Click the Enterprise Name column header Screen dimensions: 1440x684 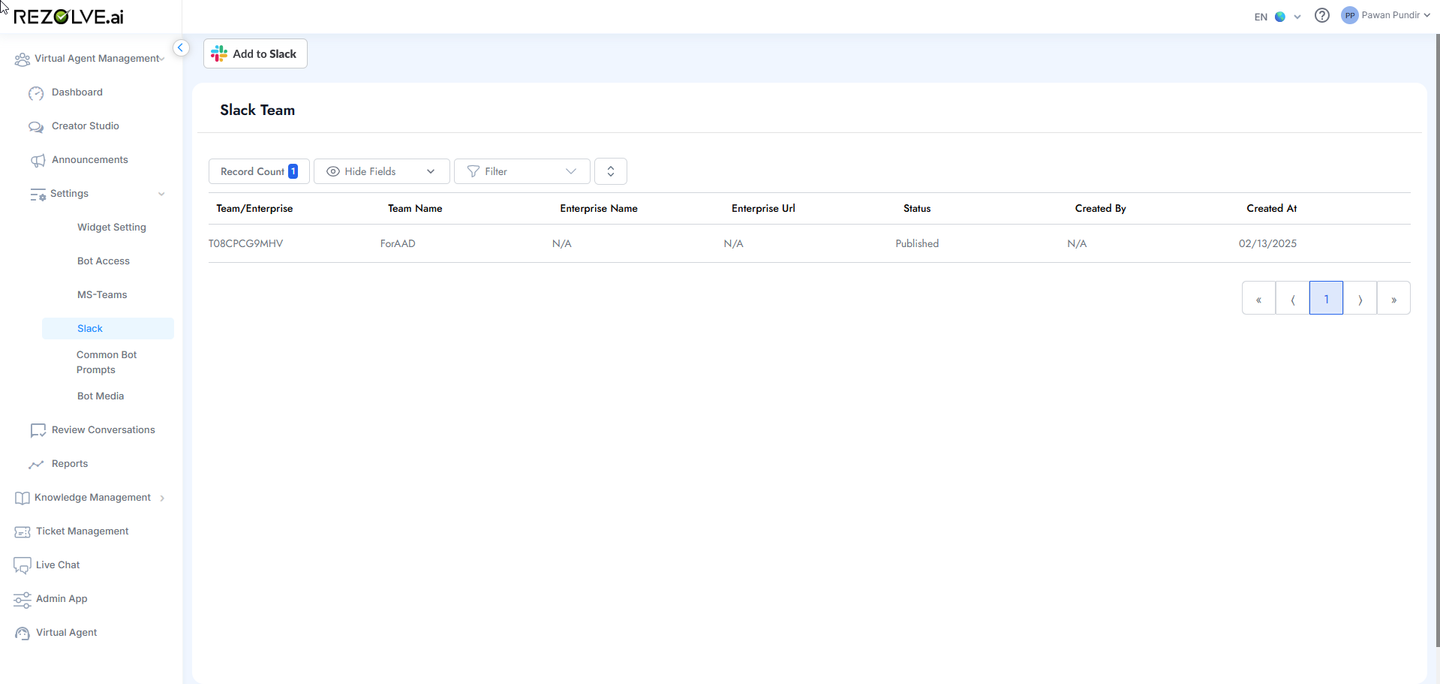[599, 209]
